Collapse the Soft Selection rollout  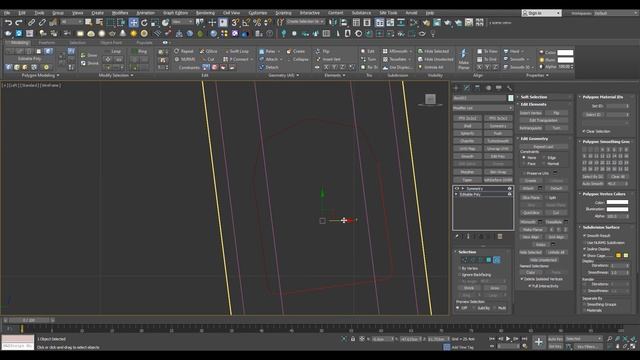(x=533, y=97)
